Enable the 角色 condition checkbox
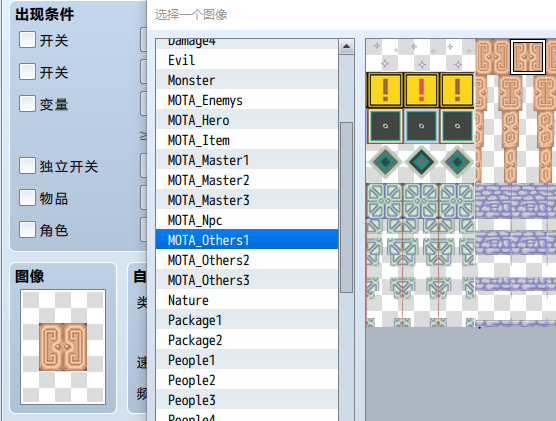The image size is (556, 421). pos(27,229)
